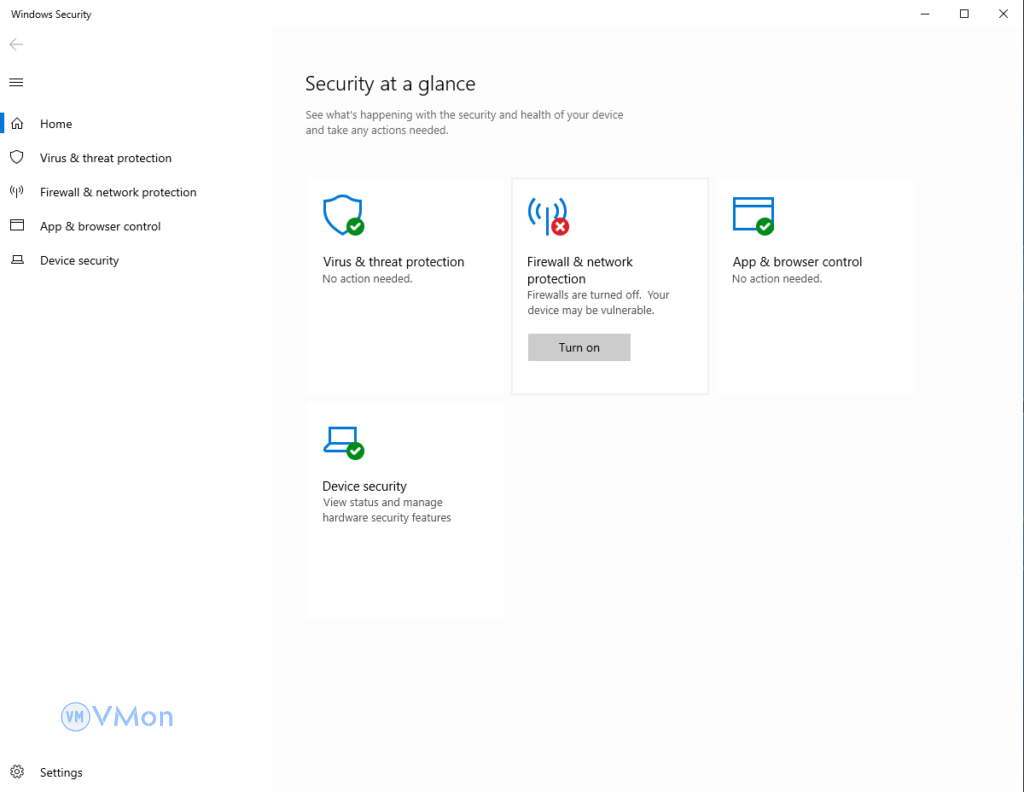The height and width of the screenshot is (792, 1024).
Task: Expand the hamburger navigation menu
Action: point(16,82)
